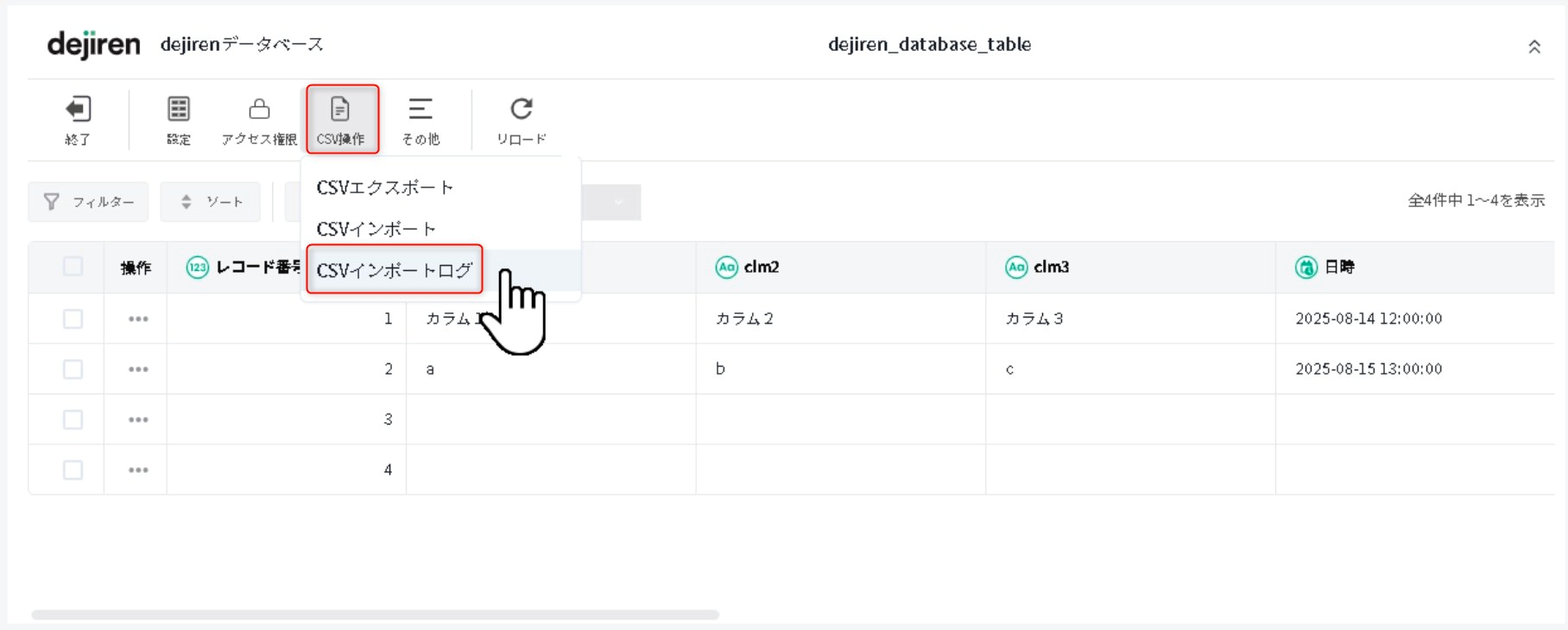Click the 日時 column calendar icon
The height and width of the screenshot is (630, 1568).
(x=1306, y=268)
